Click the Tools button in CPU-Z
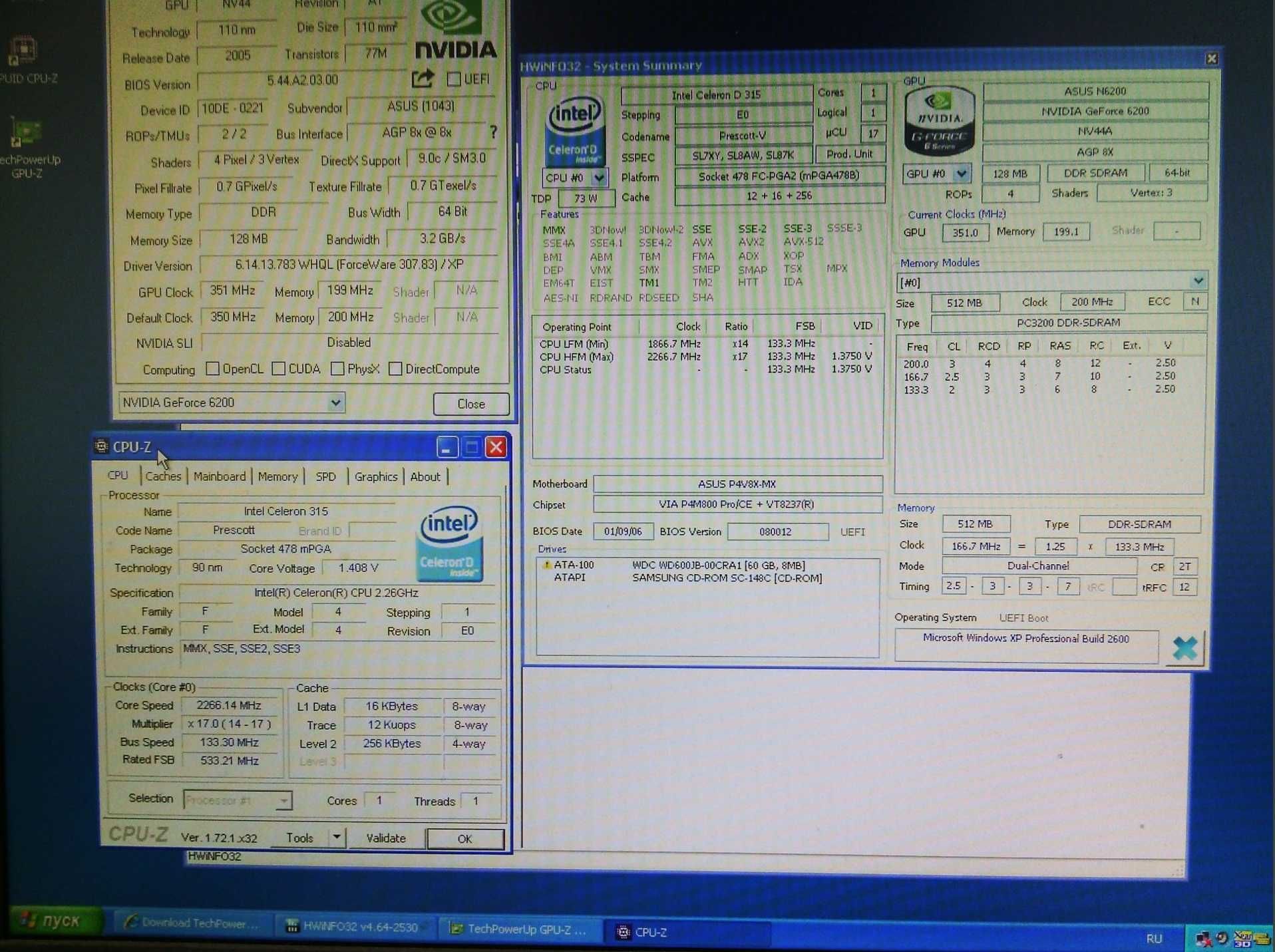 [x=299, y=838]
